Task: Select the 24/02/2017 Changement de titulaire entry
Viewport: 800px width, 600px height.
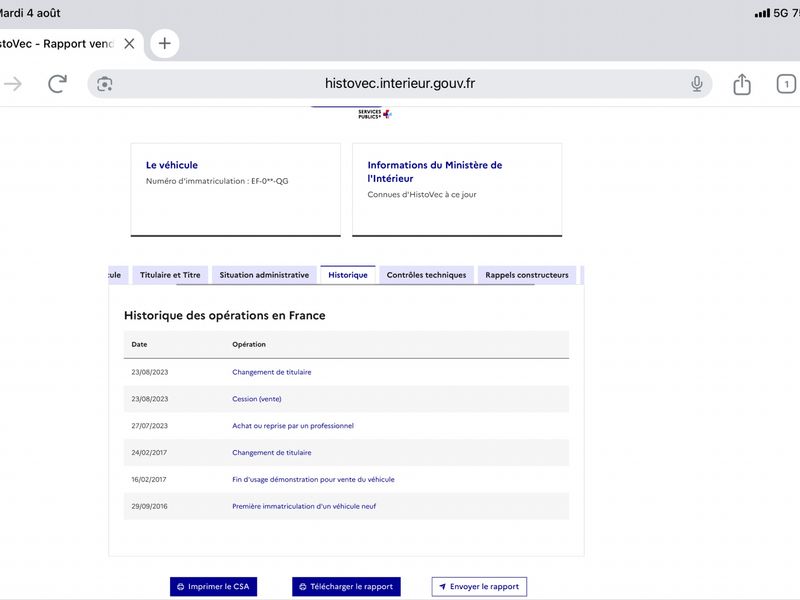Action: pos(346,453)
